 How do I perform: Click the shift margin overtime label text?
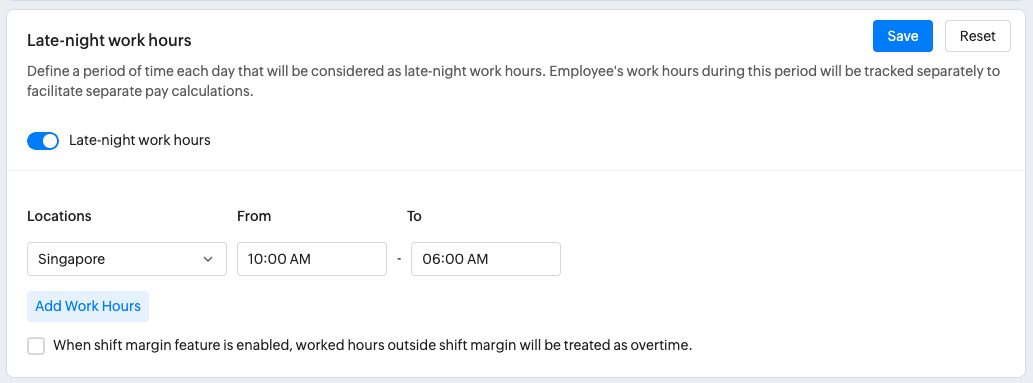tap(372, 345)
